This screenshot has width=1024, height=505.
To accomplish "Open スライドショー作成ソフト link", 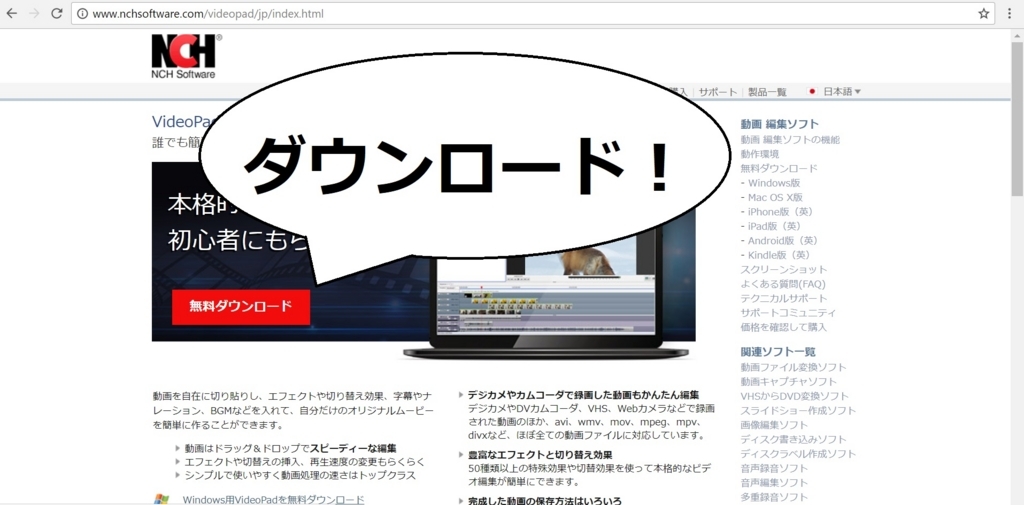I will coord(798,411).
